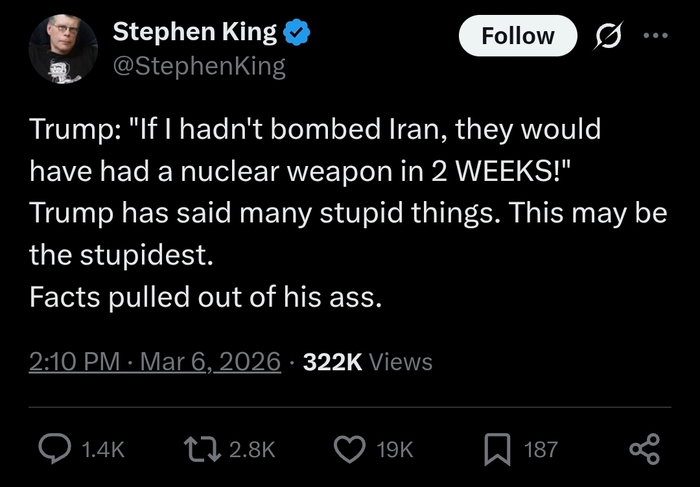Open the three-dot more options menu
Image resolution: width=700 pixels, height=487 pixels.
point(654,36)
